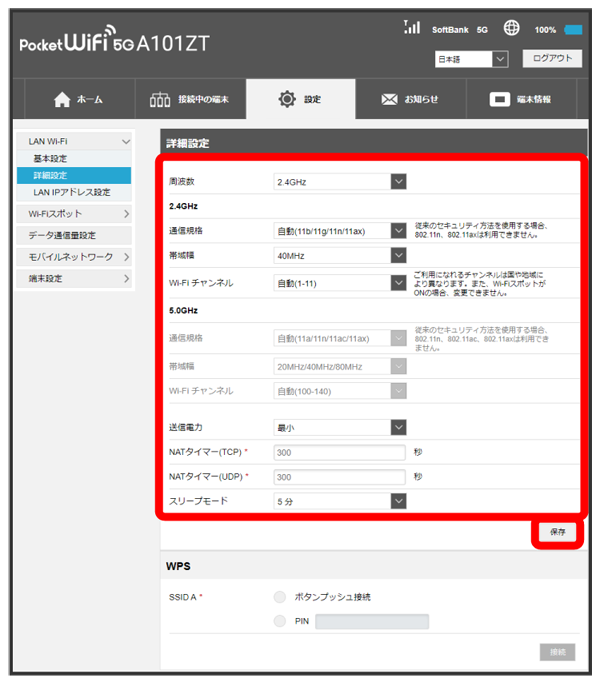Screen dimensions: 600x682
Task: Open the 周波数 2.4GHz dropdown
Action: tap(340, 182)
